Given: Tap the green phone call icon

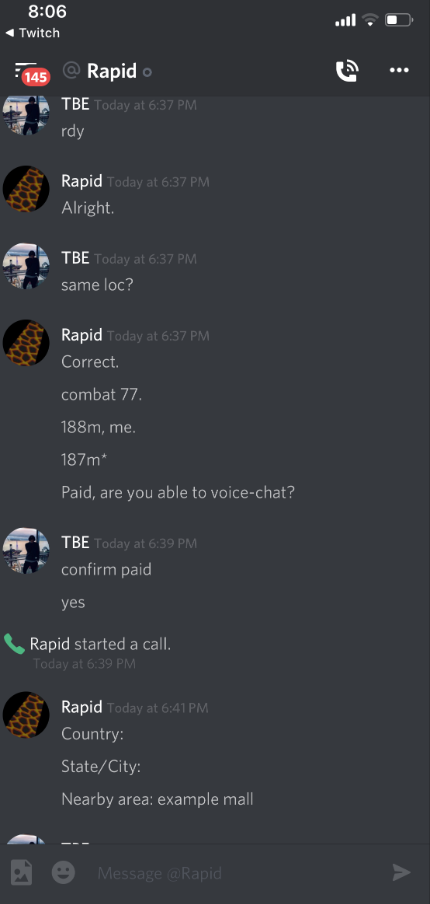Looking at the screenshot, I should click(14, 644).
